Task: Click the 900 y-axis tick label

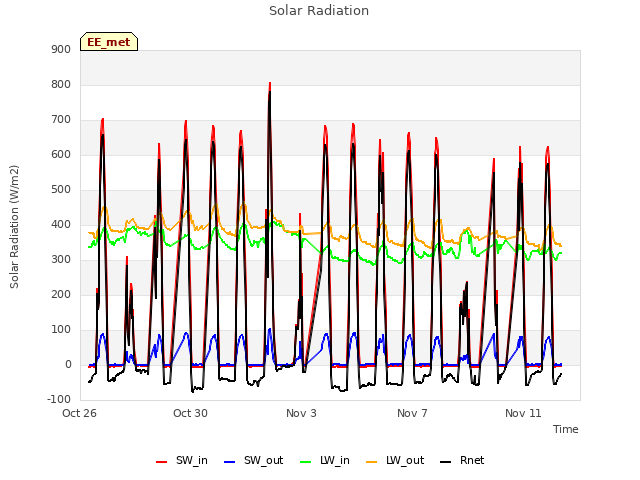Action: [x=61, y=50]
